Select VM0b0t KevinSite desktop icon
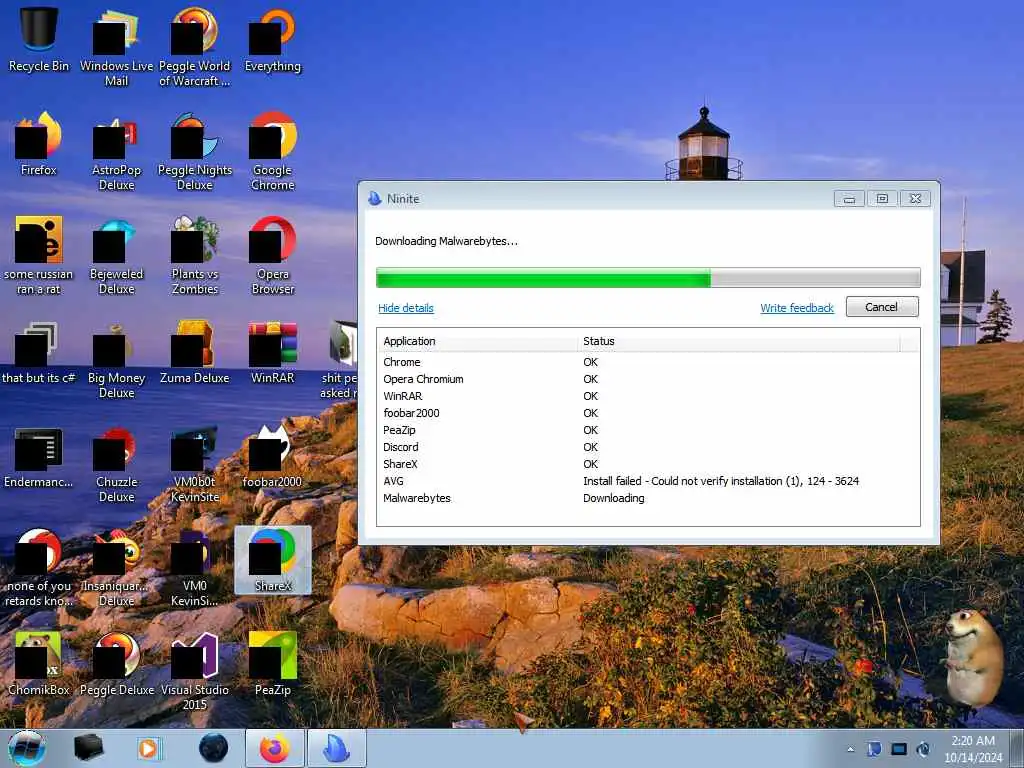This screenshot has width=1024, height=768. point(195,464)
